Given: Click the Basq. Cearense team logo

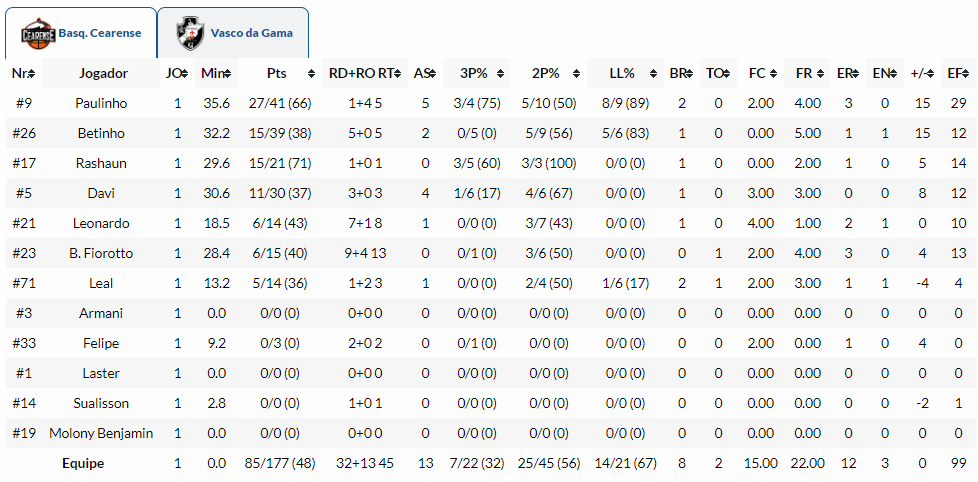Looking at the screenshot, I should [38, 33].
